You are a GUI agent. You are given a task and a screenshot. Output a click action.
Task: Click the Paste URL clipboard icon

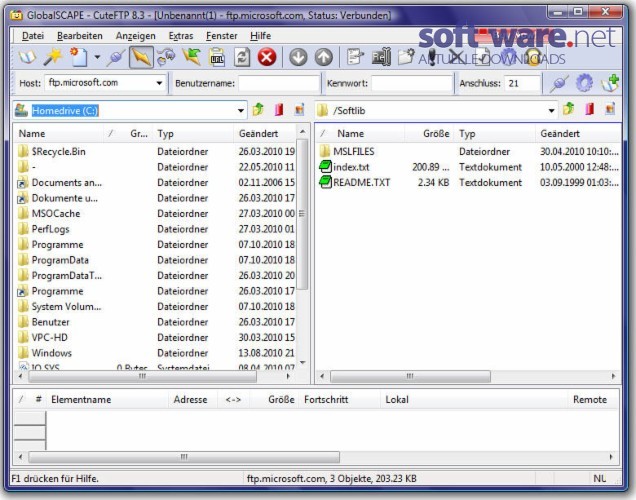217,57
